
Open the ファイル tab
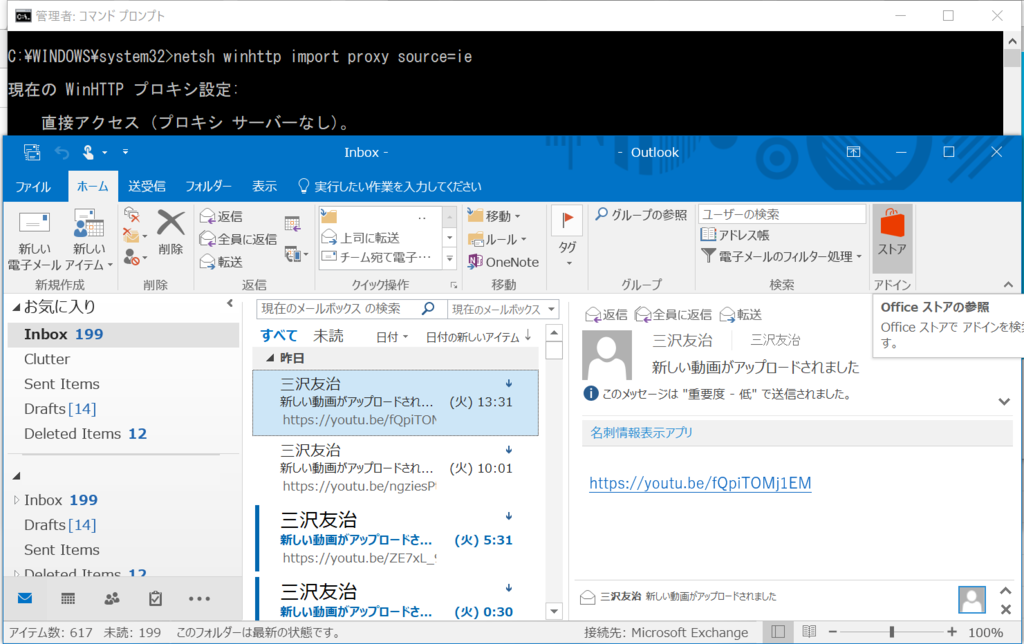tap(33, 187)
